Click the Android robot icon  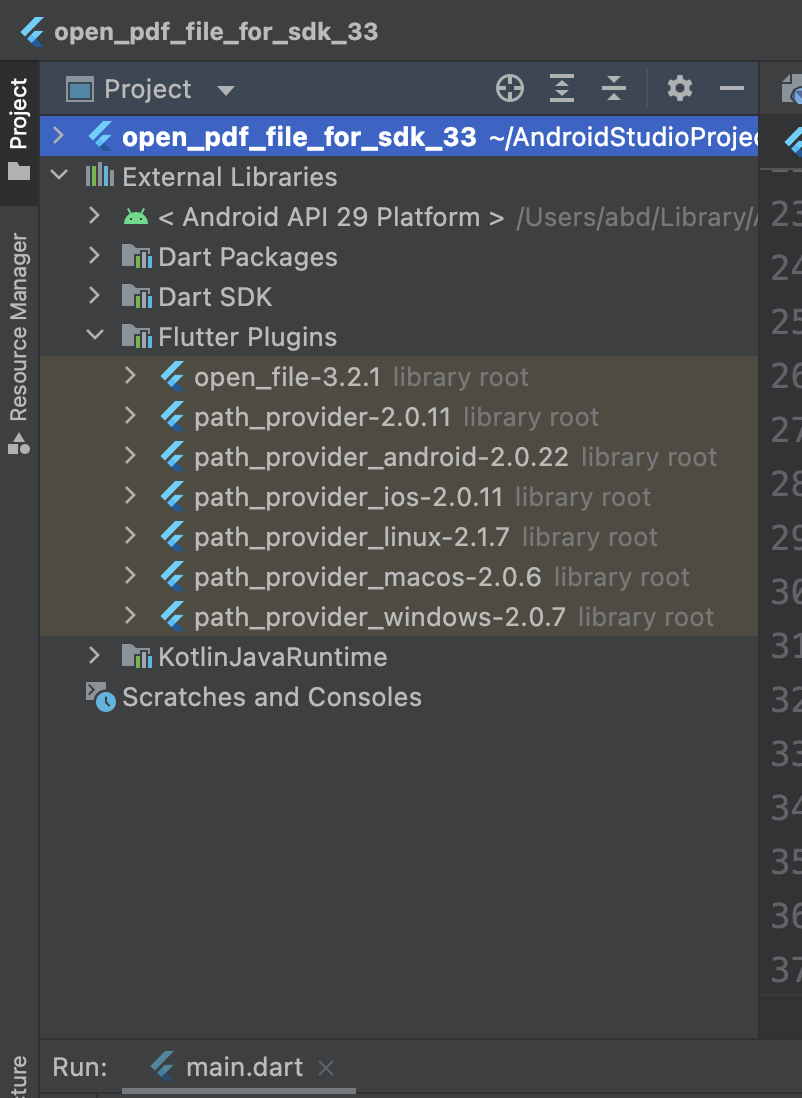click(136, 217)
